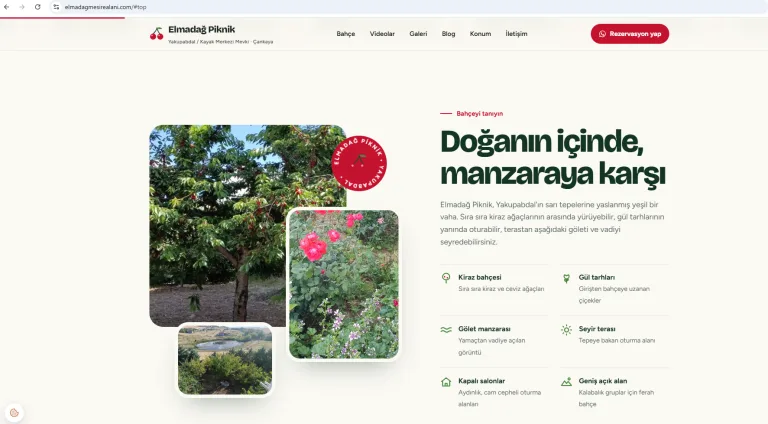Click the "Gölet manzarası" feature title
This screenshot has width=768, height=424.
pos(484,329)
